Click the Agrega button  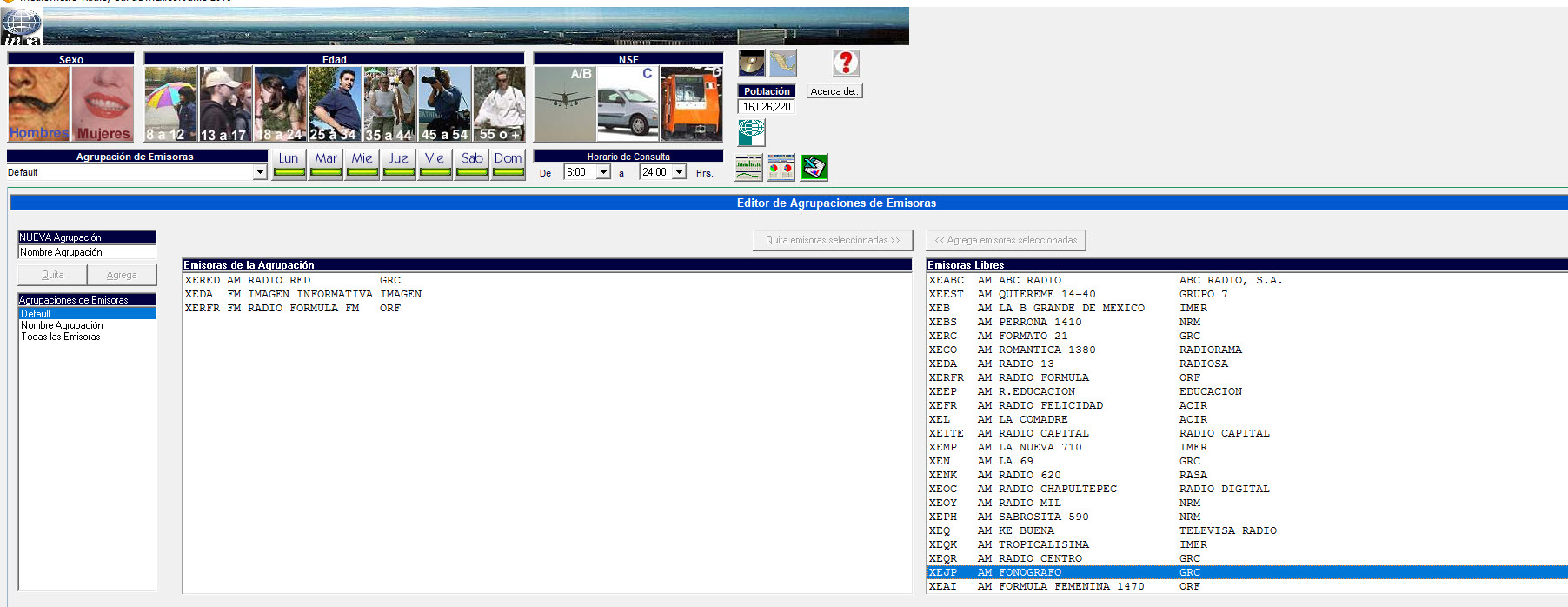pyautogui.click(x=122, y=275)
